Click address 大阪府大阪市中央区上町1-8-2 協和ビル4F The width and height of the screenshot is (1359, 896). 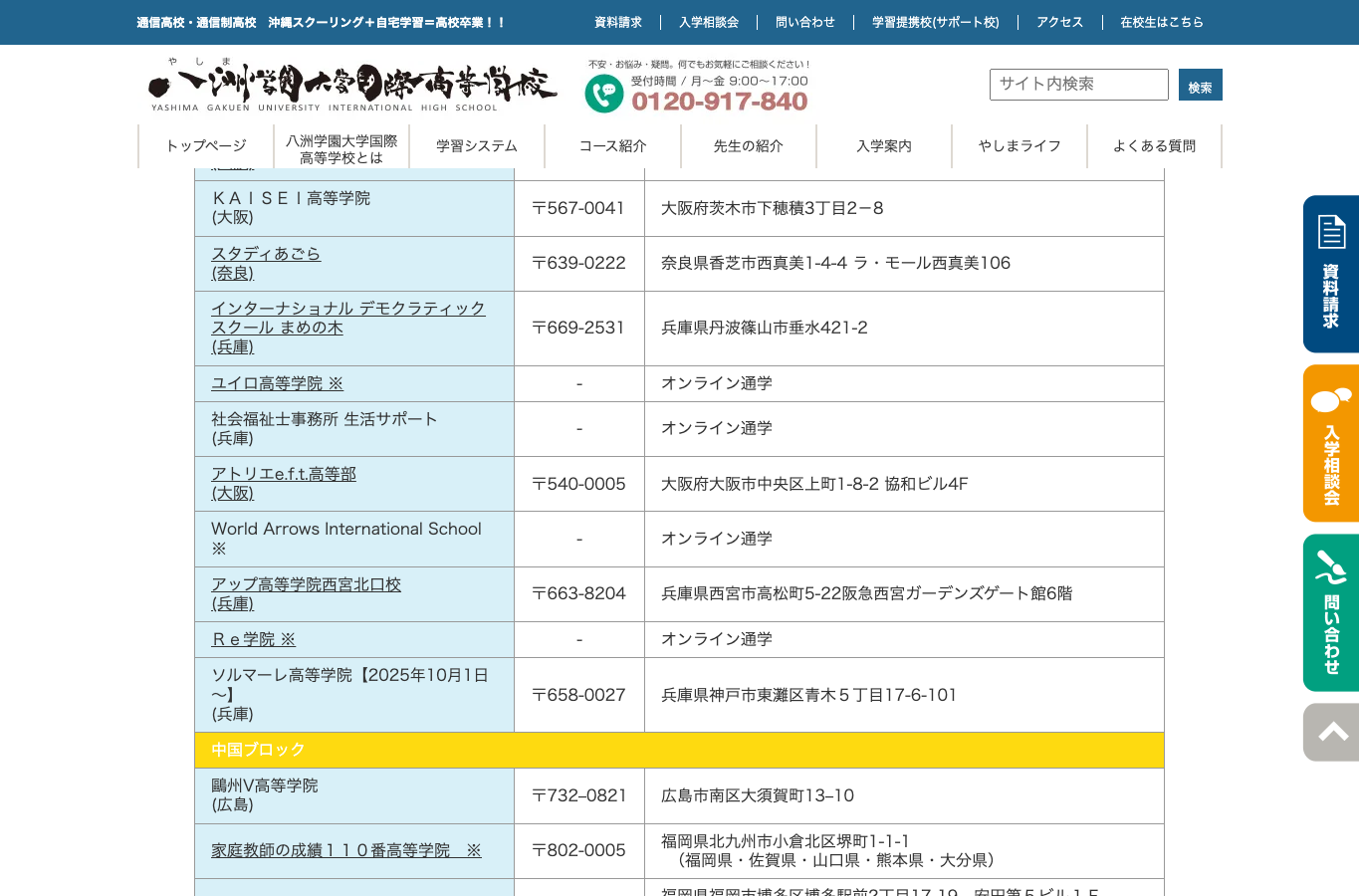814,484
